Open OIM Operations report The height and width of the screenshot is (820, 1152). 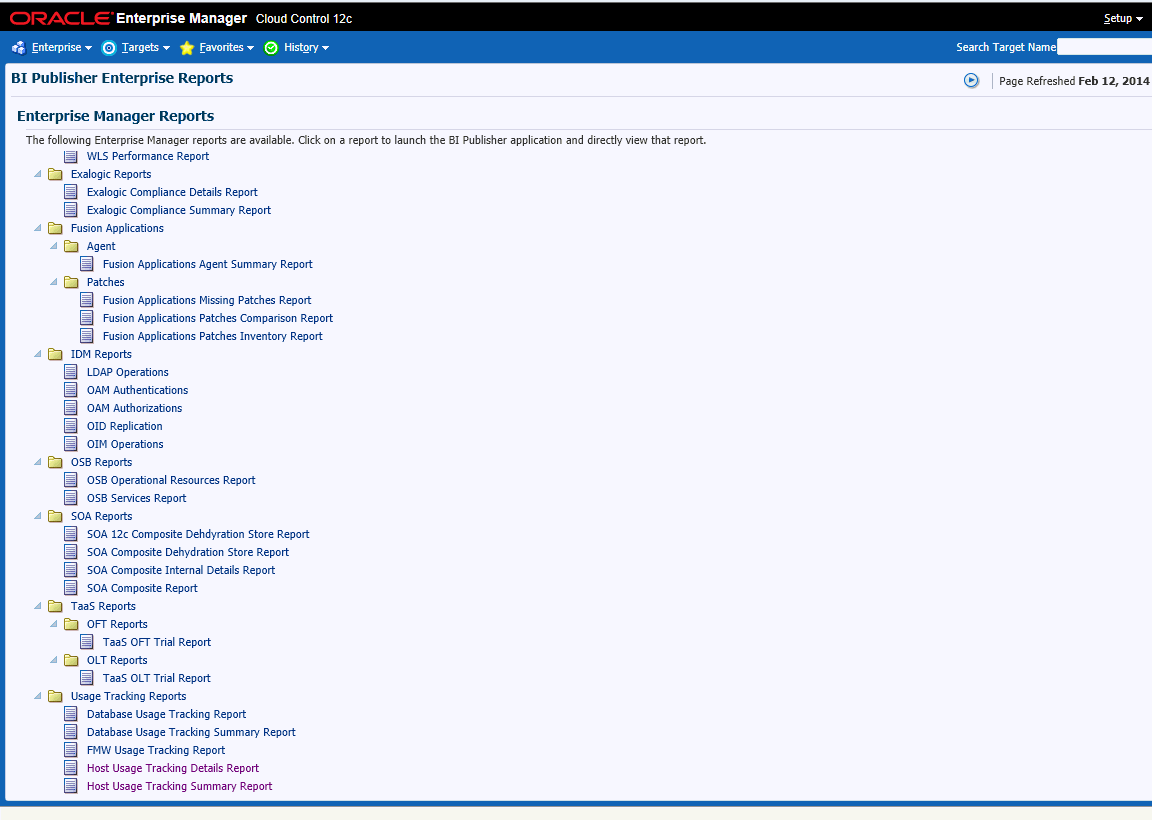point(125,444)
